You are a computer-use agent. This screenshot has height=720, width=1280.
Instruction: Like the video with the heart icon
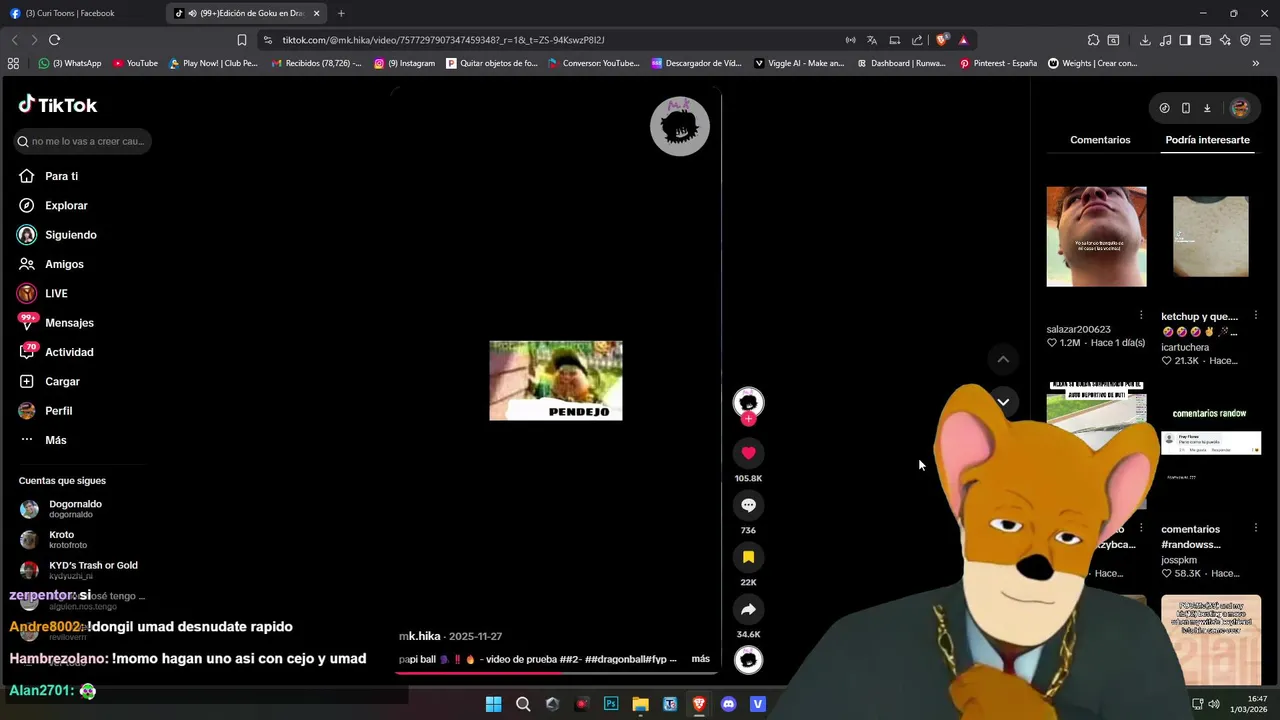[748, 453]
